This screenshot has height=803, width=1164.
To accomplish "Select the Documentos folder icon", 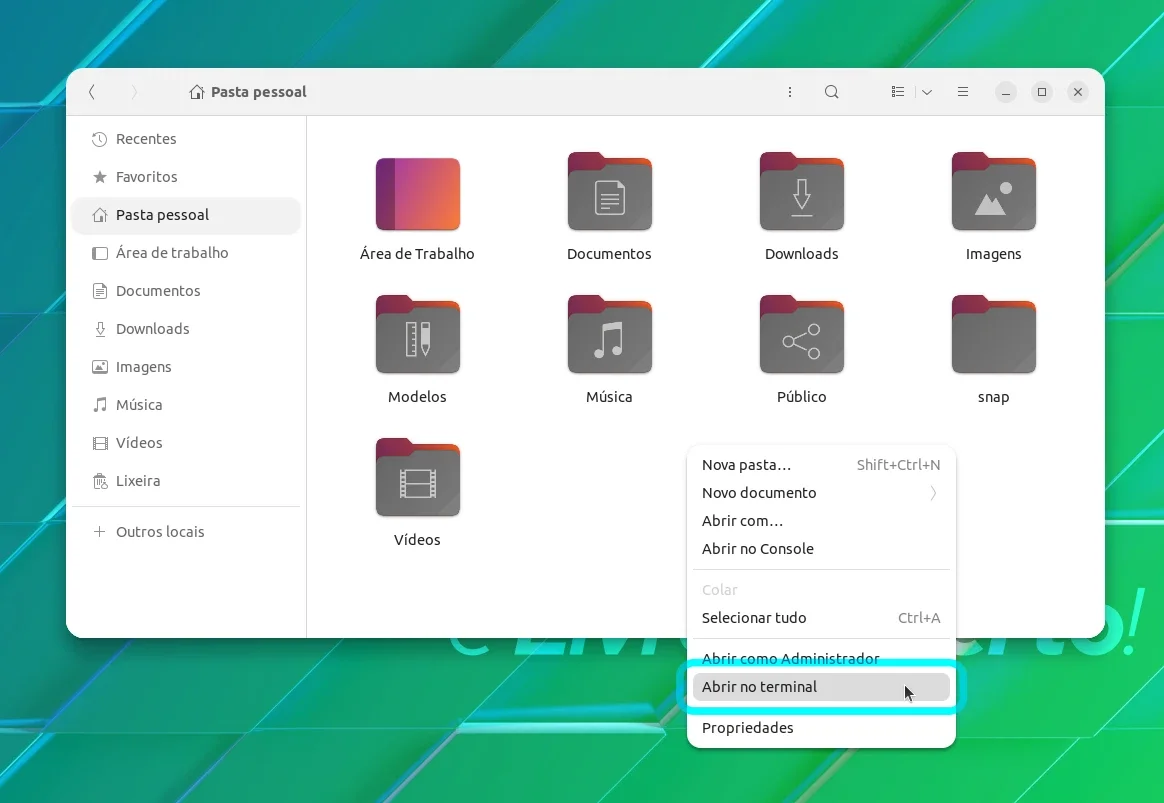I will 609,191.
